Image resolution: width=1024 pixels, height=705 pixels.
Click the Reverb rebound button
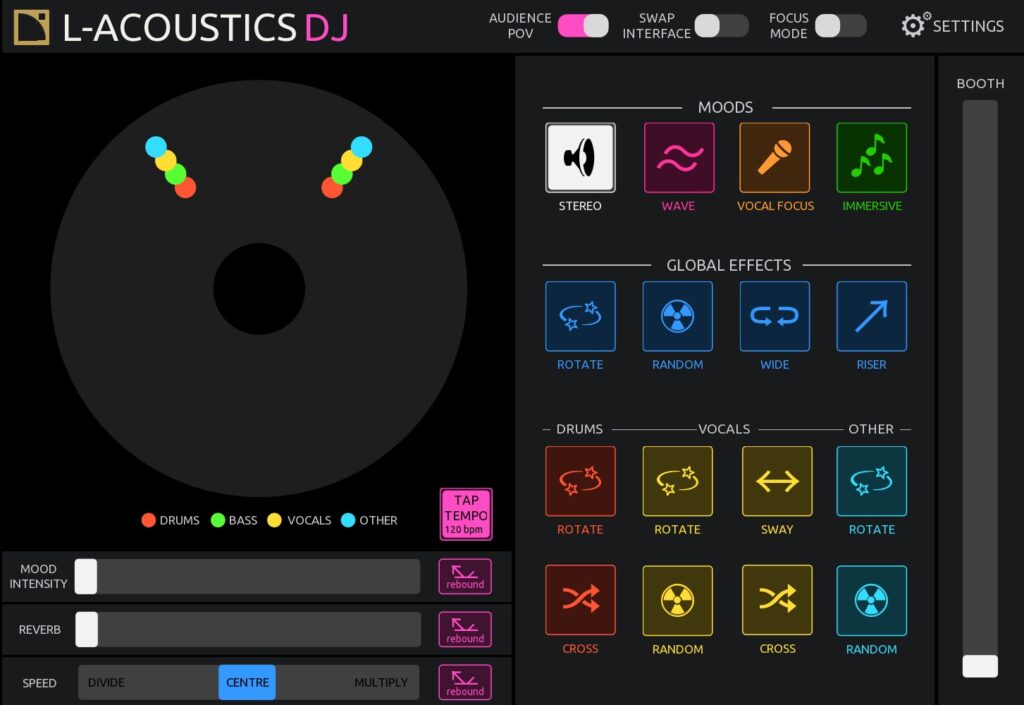pos(465,629)
